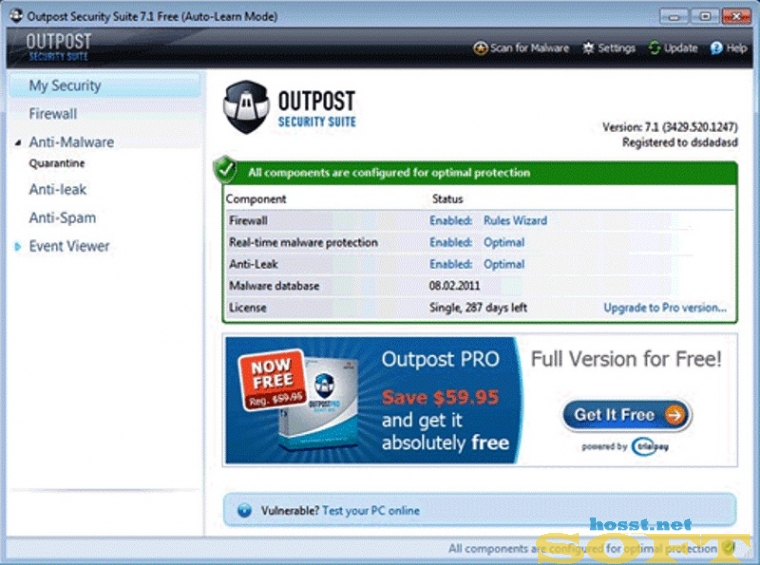This screenshot has width=760, height=565.
Task: Minimize the Outpost window
Action: (673, 16)
